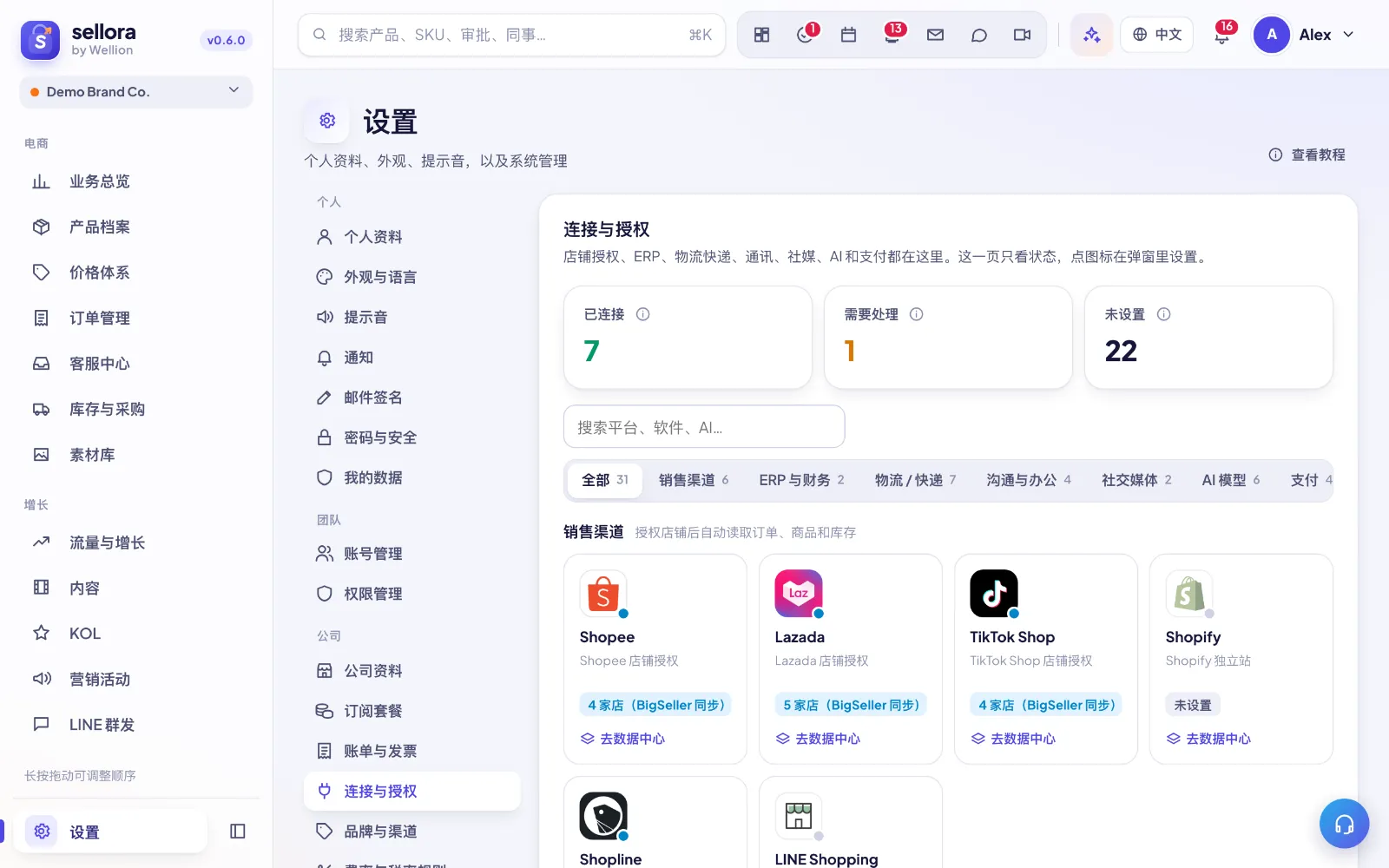Open 权限管理 under team settings

[x=412, y=594]
